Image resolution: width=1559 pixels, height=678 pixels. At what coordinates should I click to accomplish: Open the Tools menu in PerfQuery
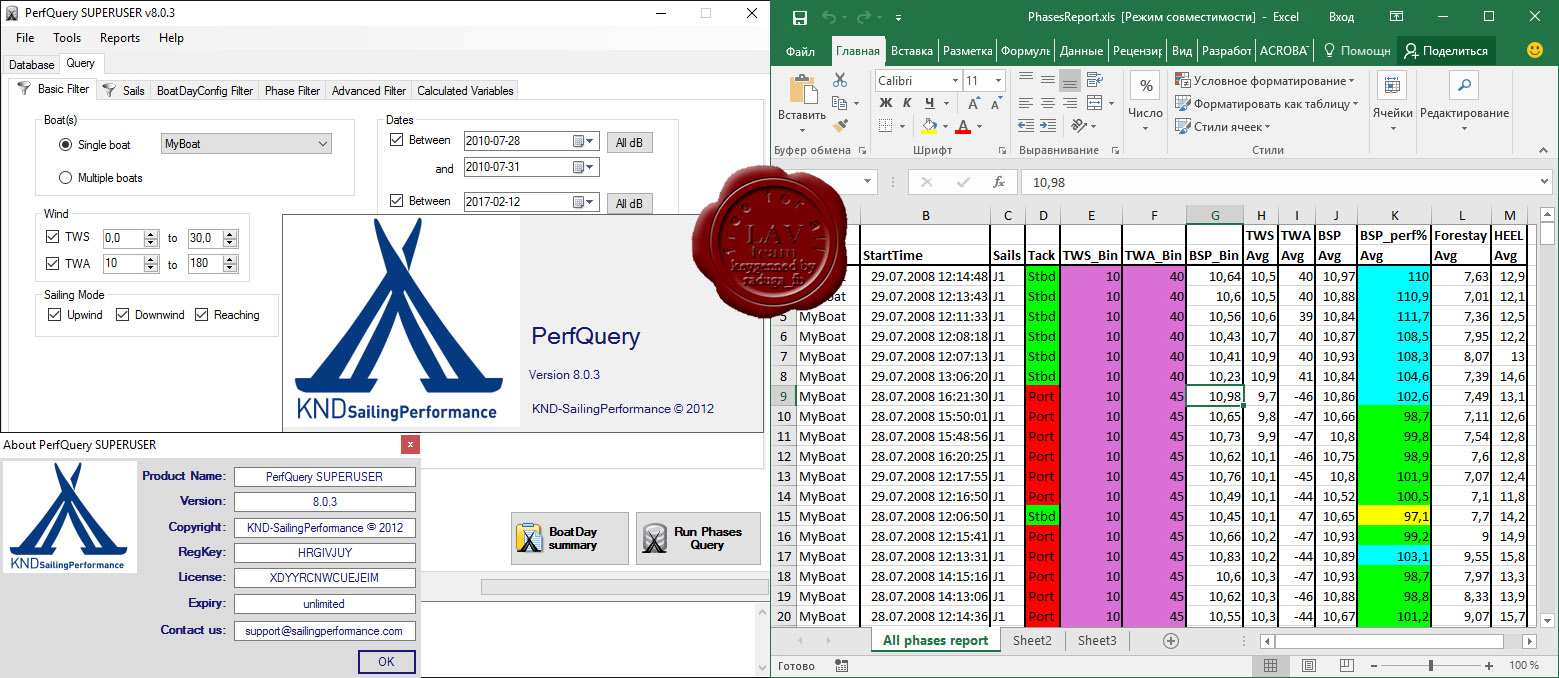(67, 38)
